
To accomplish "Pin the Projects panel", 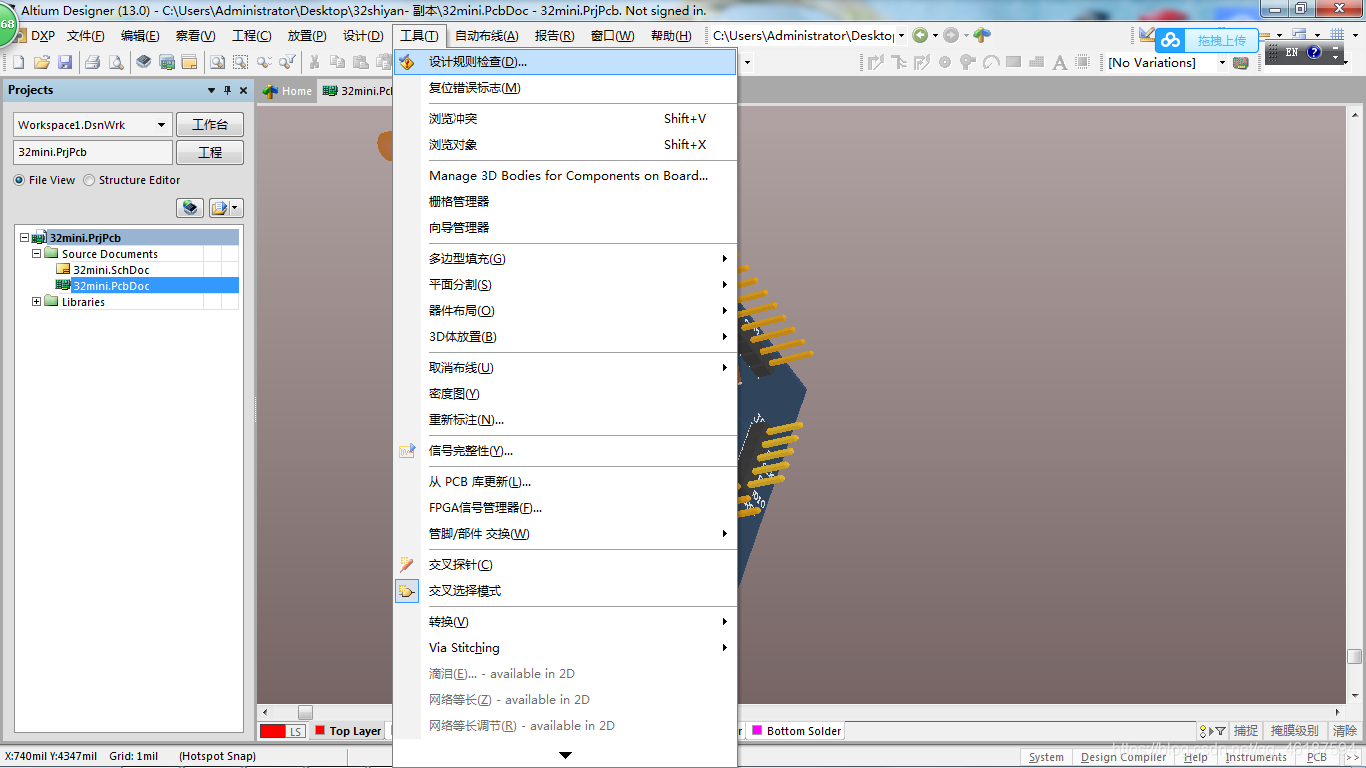I will click(227, 90).
